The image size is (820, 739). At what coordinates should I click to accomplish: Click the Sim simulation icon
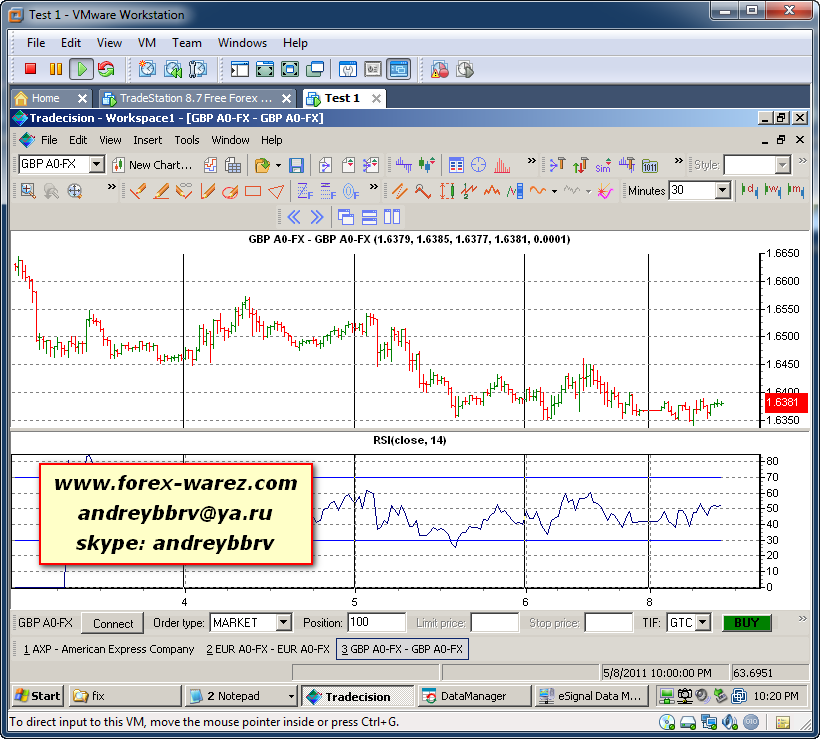tap(603, 165)
